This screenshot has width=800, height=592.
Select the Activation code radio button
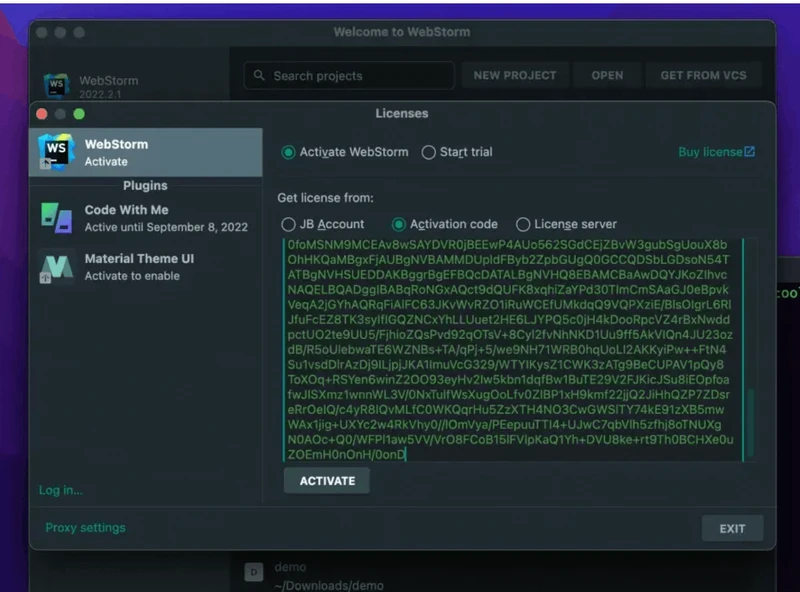pyautogui.click(x=399, y=224)
